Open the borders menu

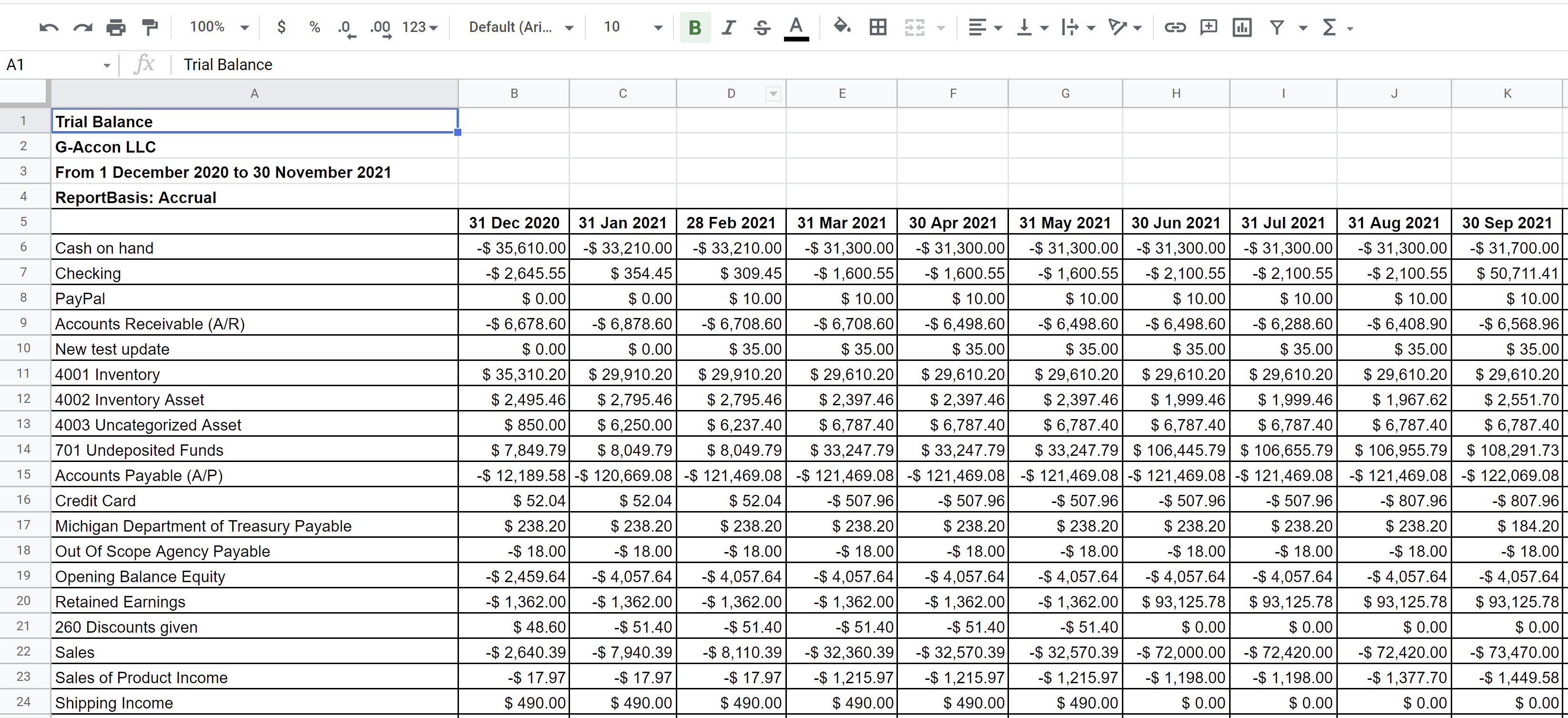coord(878,27)
